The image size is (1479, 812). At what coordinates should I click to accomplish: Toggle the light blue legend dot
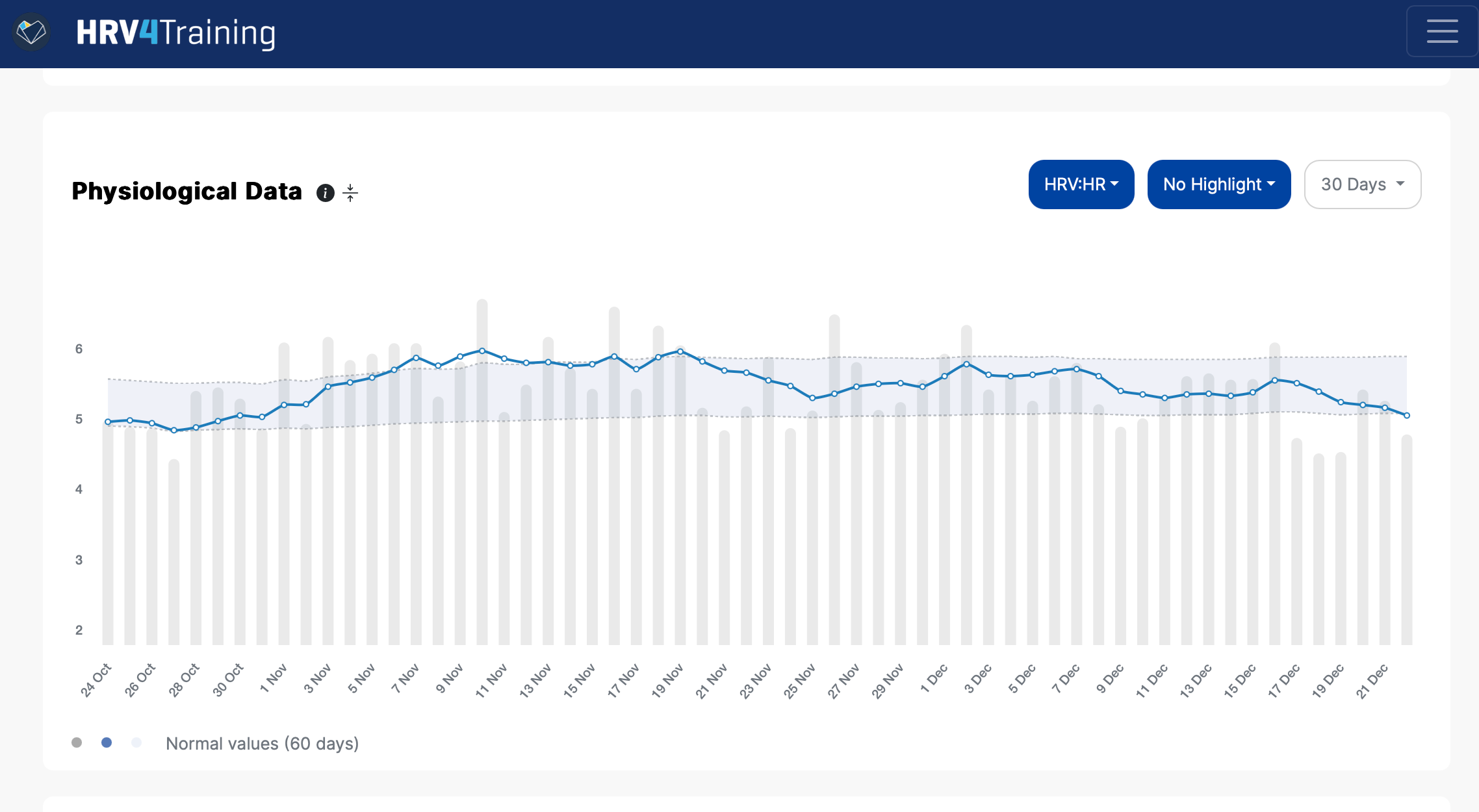point(136,741)
